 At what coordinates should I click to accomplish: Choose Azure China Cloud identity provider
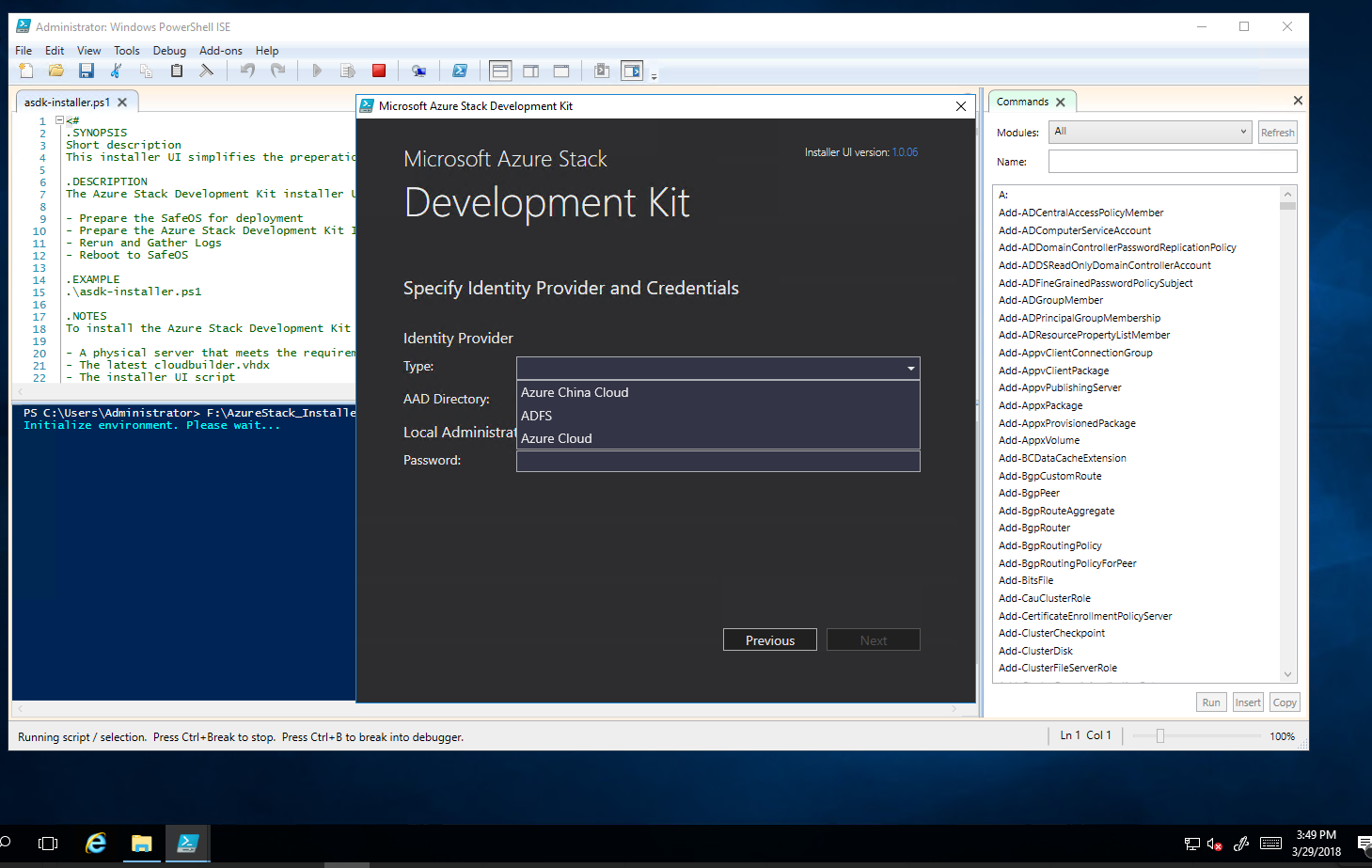[x=718, y=392]
